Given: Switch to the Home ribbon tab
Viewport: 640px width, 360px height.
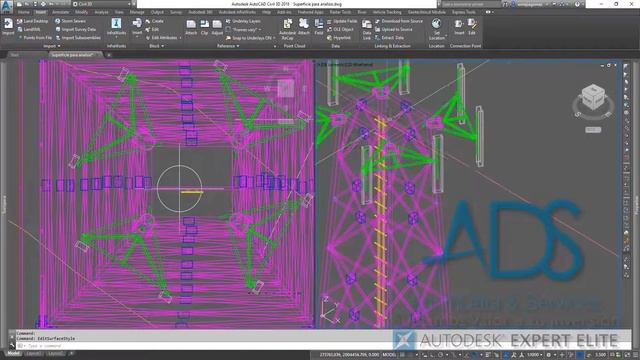Looking at the screenshot, I should 24,12.
